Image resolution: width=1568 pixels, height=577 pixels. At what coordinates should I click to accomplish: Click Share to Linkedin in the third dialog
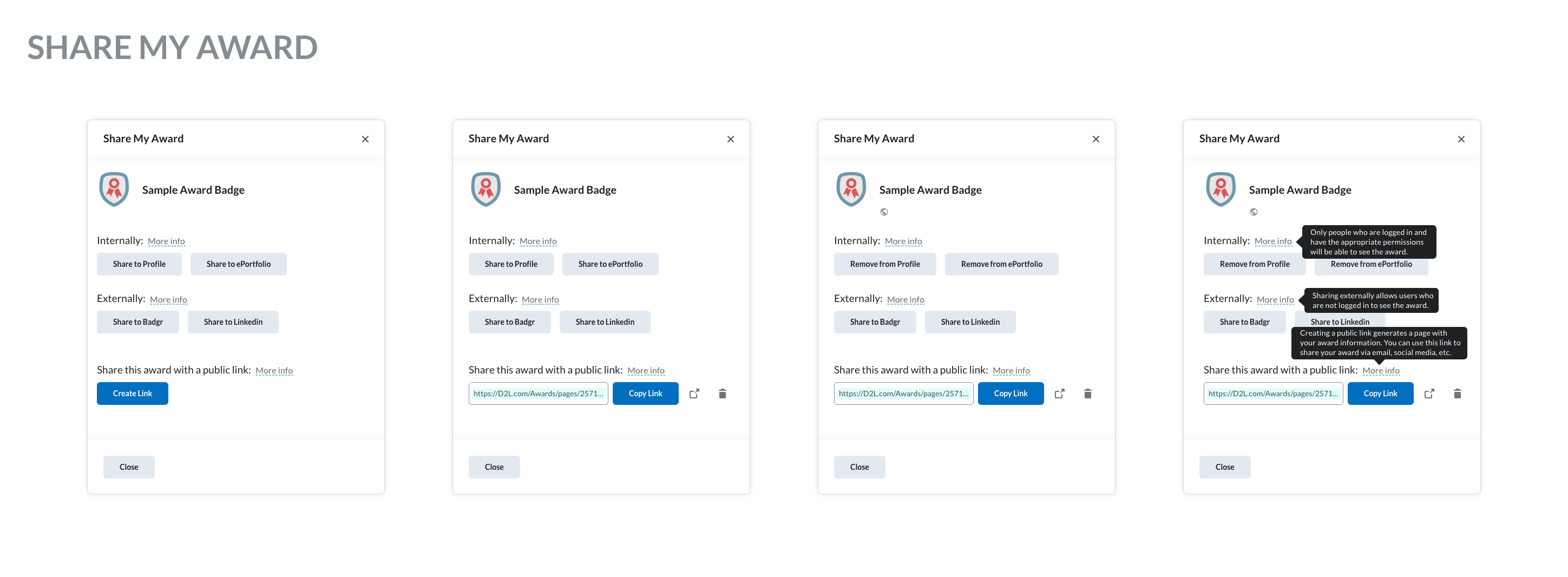pos(970,322)
